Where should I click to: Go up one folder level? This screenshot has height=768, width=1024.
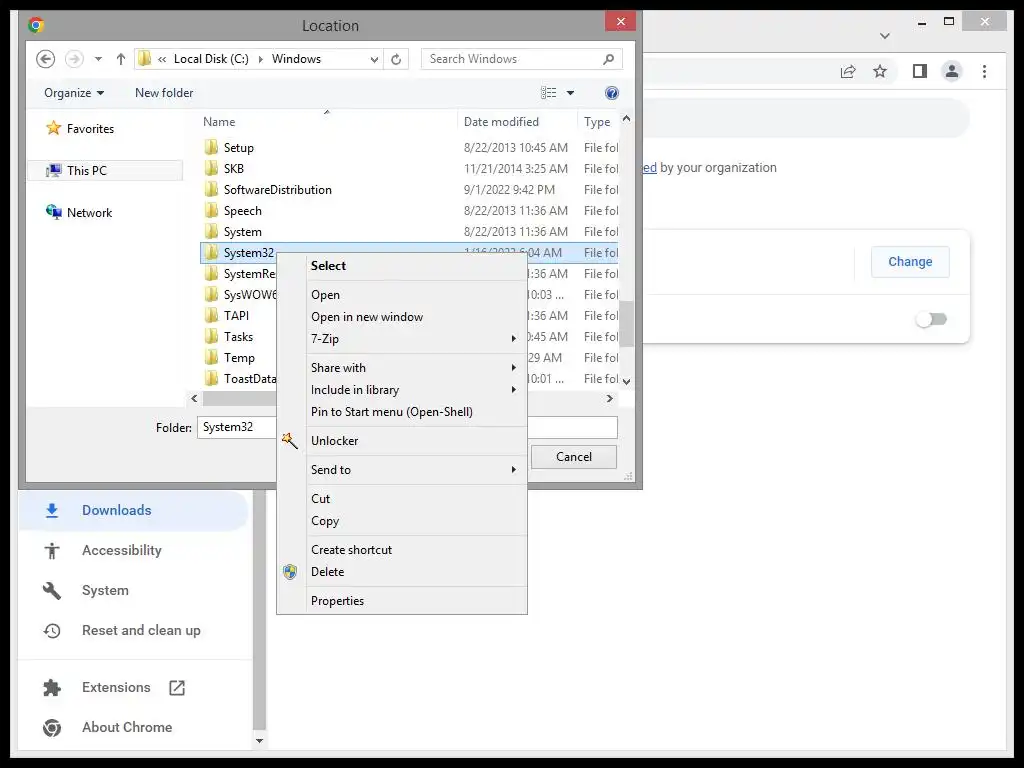pos(120,59)
